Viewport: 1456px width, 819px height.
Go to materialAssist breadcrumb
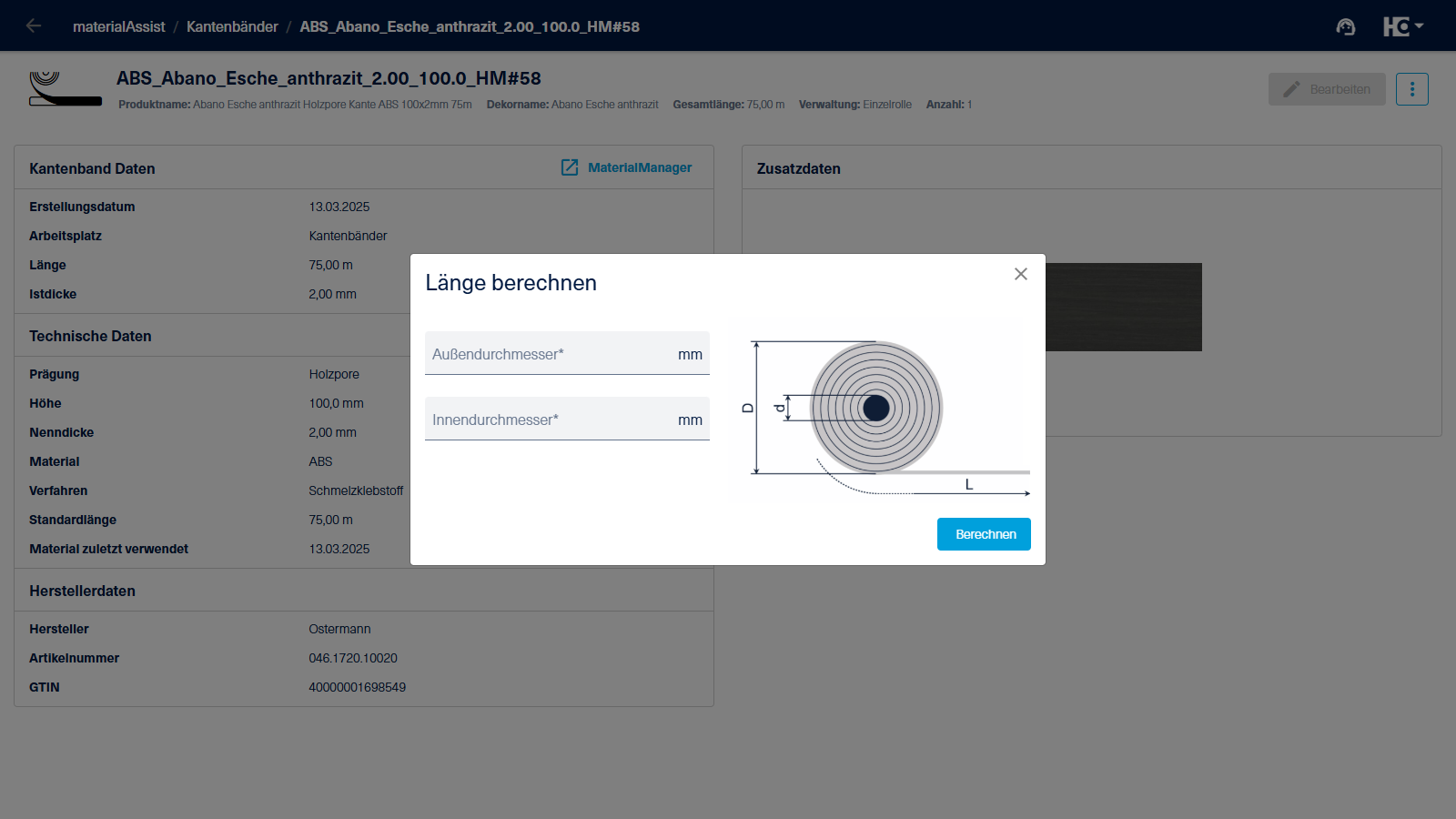click(x=118, y=26)
